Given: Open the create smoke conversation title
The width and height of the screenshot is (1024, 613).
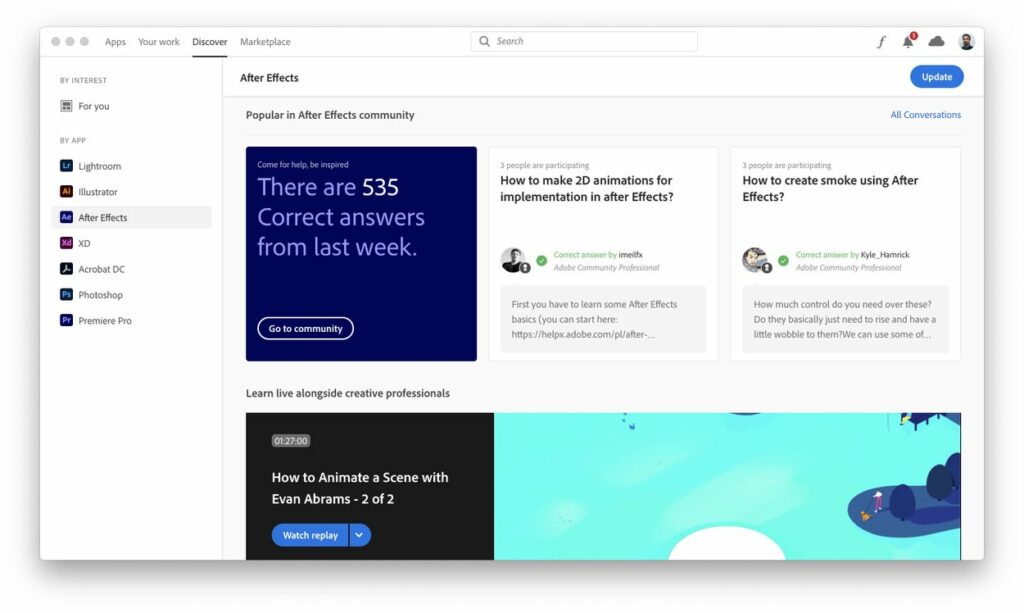Looking at the screenshot, I should (830, 189).
